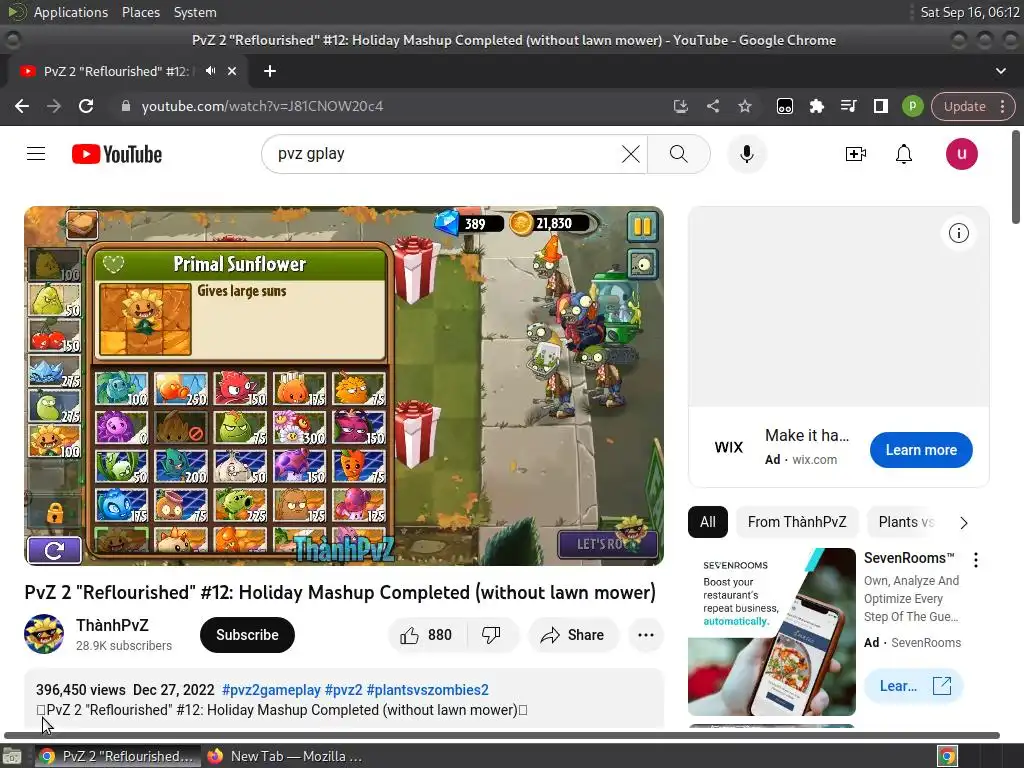Image resolution: width=1024 pixels, height=768 pixels.
Task: Open ThànhPvZ channel avatar
Action: (44, 633)
